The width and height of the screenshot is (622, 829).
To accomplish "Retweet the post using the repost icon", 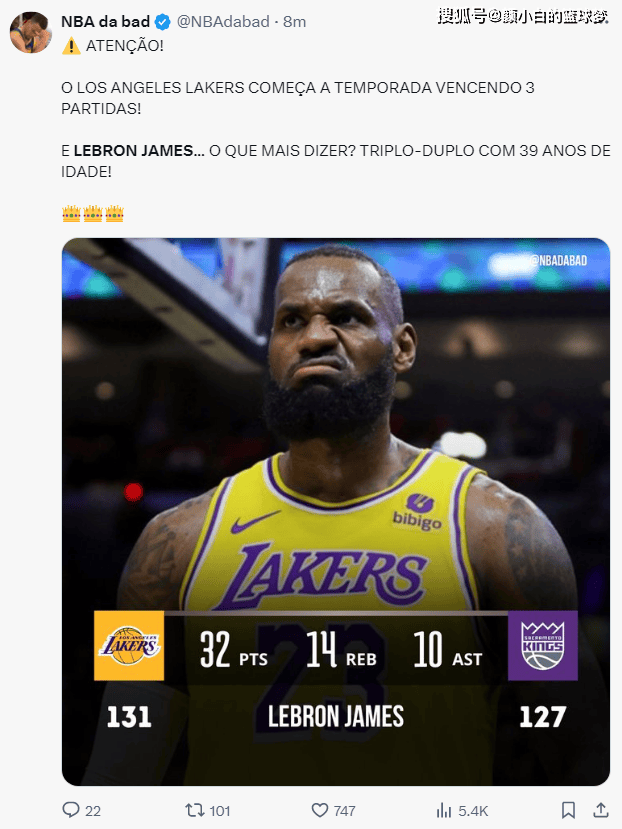I will tap(194, 810).
